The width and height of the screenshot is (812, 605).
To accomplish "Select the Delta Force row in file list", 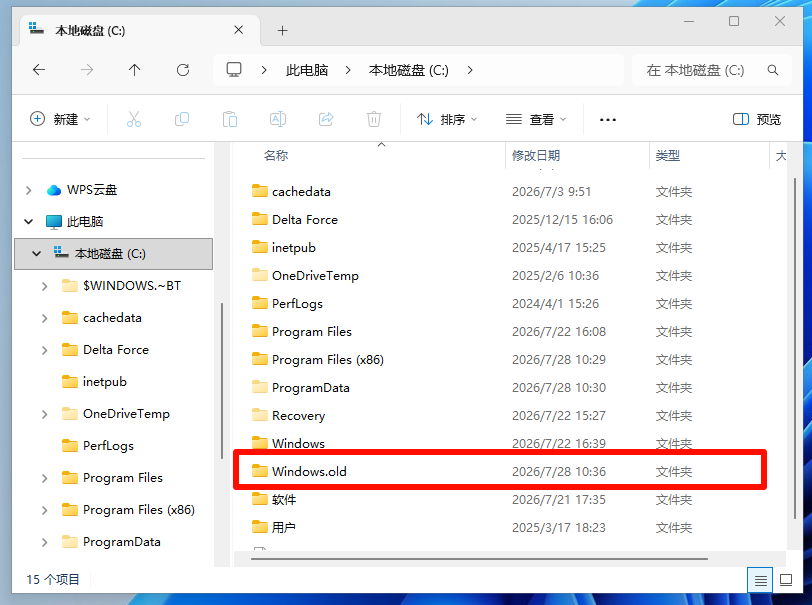I will (x=501, y=220).
